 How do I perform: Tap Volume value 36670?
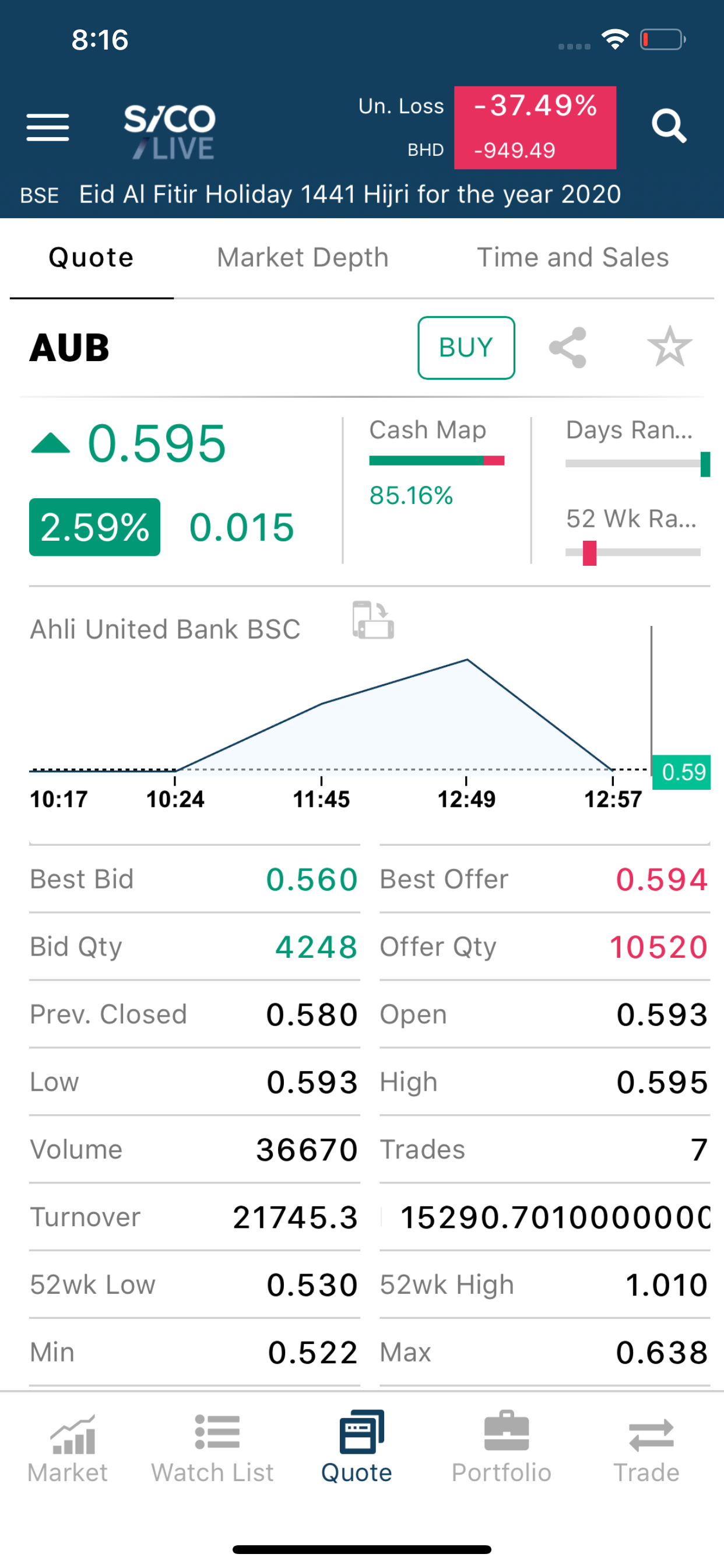307,1150
